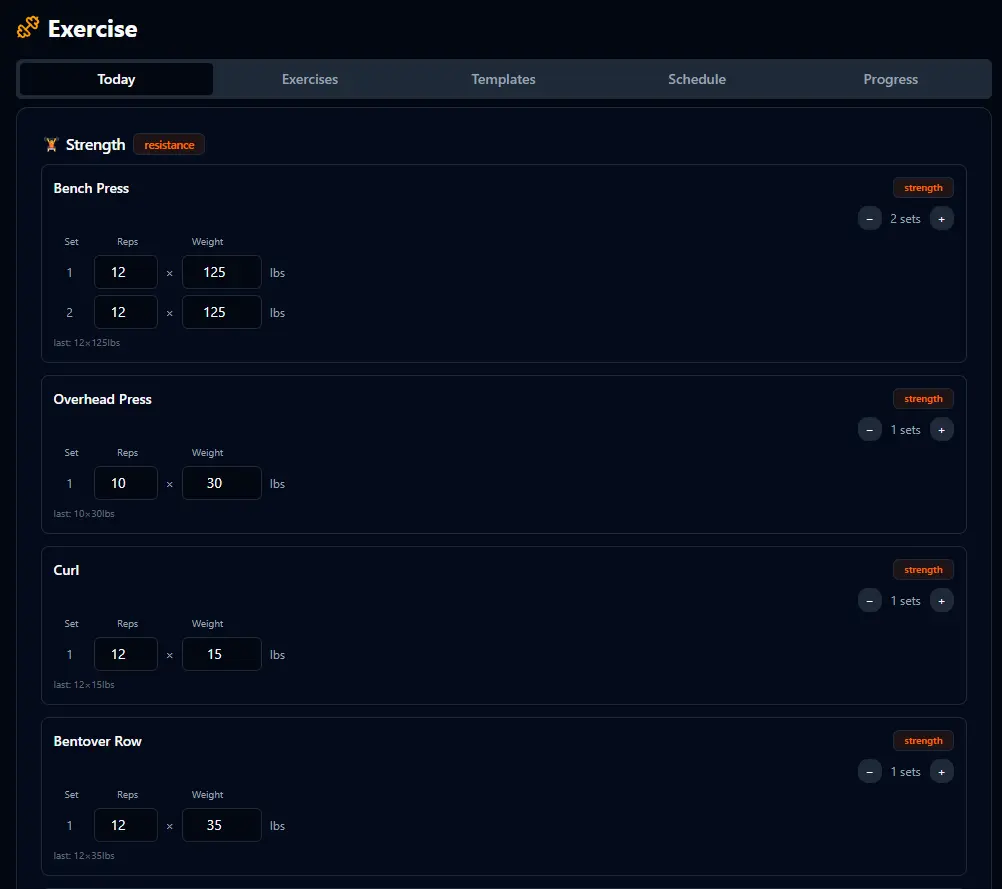Click the weightlifter icon beside Strength
This screenshot has height=889, width=1002.
coord(50,144)
